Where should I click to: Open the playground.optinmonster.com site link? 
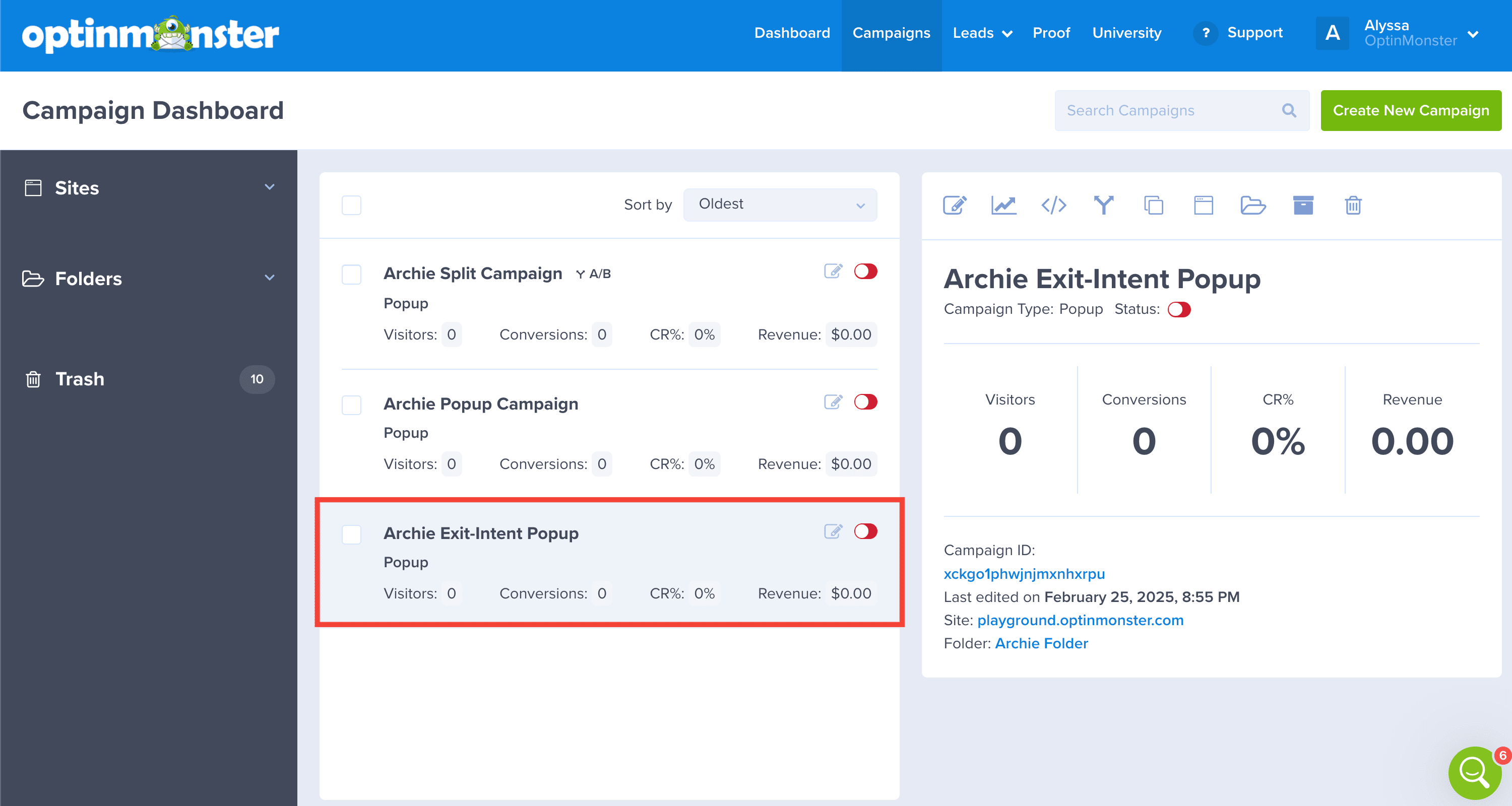(x=1080, y=620)
